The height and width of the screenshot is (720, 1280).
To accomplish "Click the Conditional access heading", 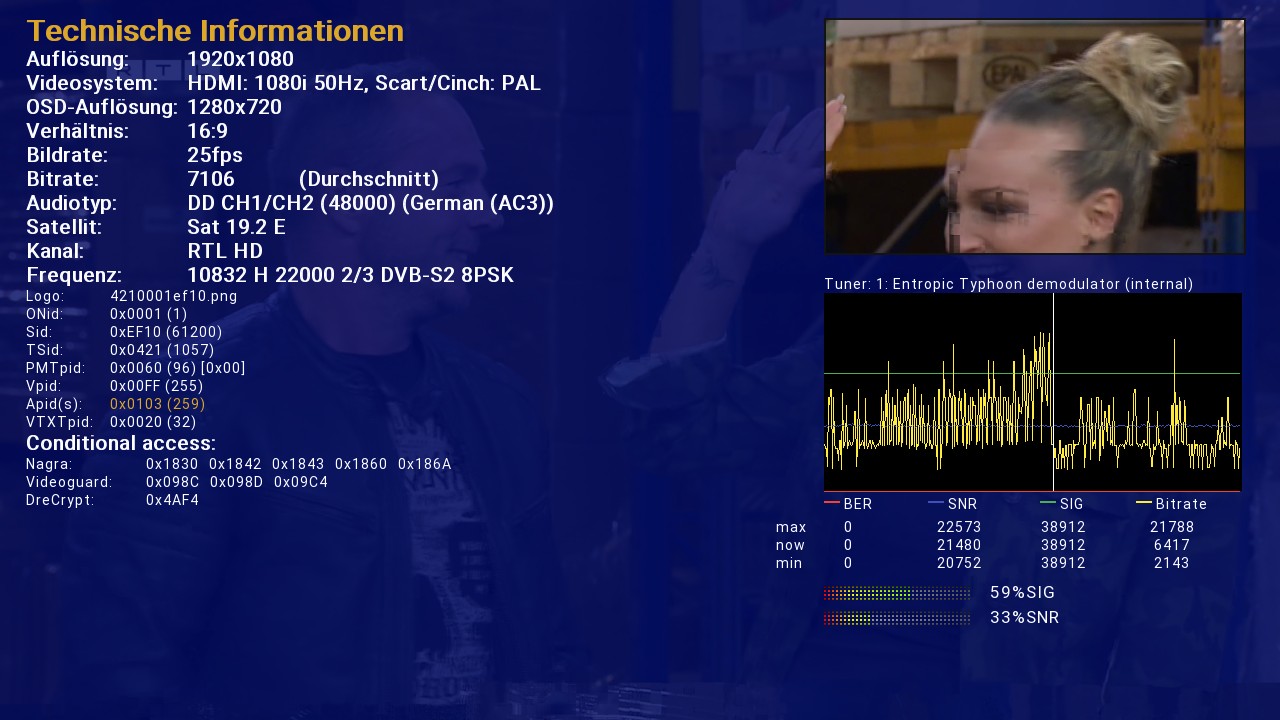I will 121,443.
